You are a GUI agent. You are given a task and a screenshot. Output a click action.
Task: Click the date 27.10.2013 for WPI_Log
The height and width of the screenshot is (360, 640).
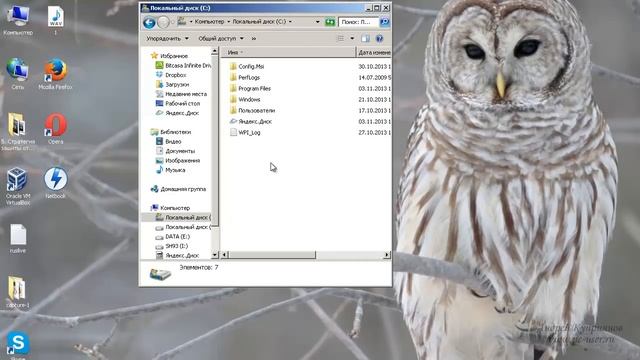[x=374, y=132]
